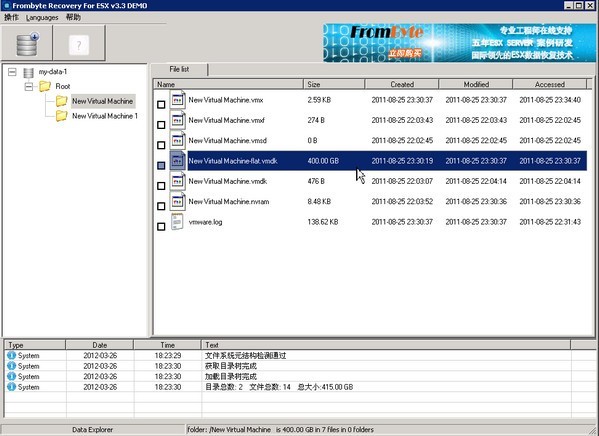The image size is (599, 436).
Task: Switch to the File list tab
Action: coord(179,69)
